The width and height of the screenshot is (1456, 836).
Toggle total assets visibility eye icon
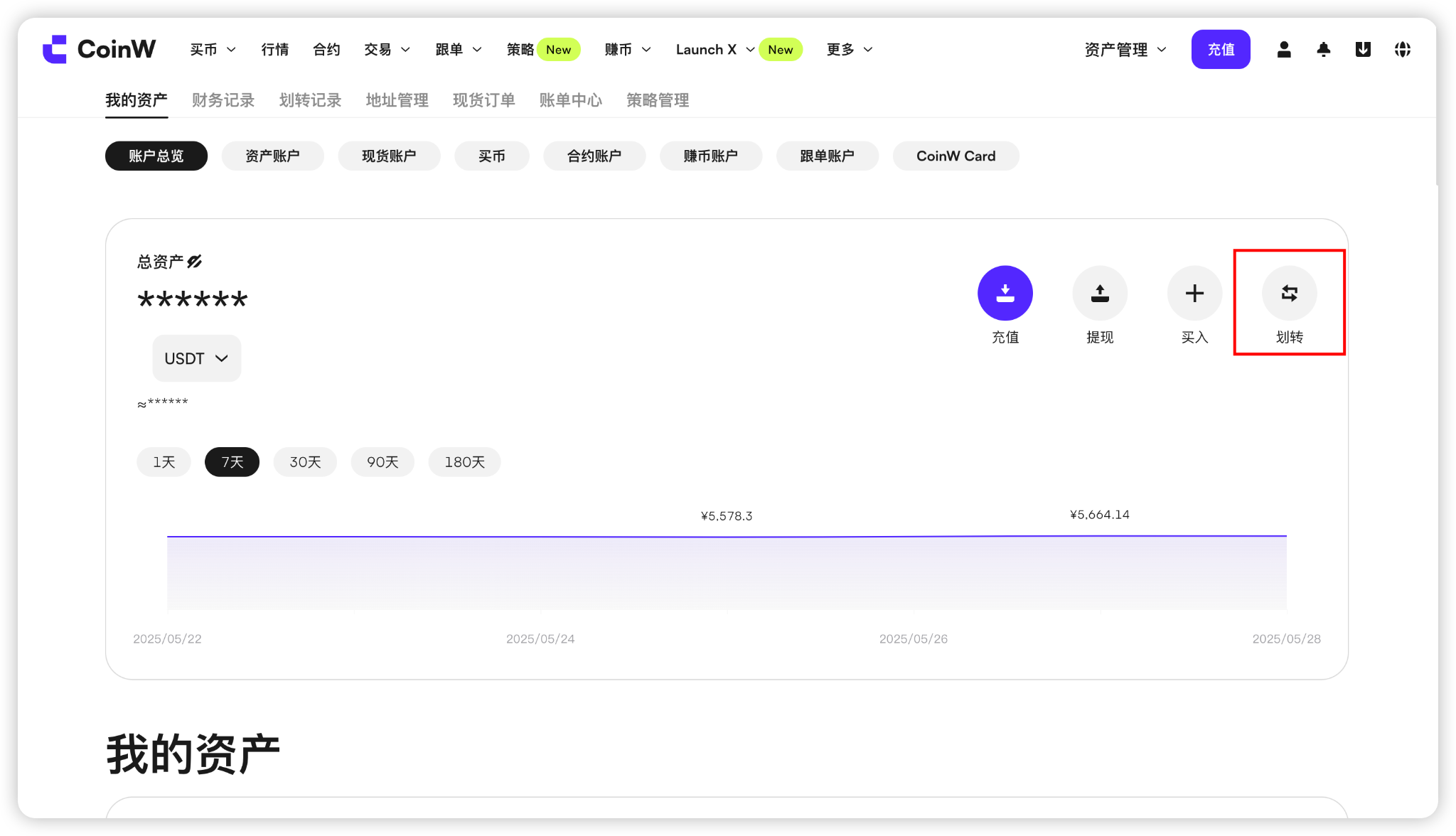195,262
